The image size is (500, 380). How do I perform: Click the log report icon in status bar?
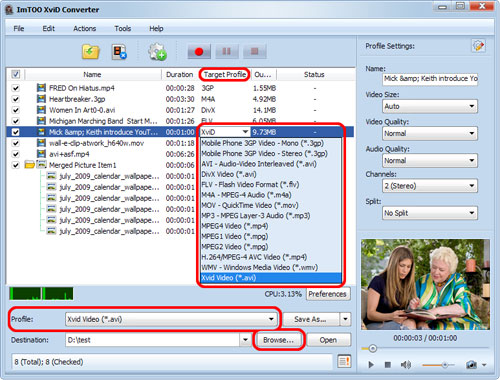pos(344,361)
